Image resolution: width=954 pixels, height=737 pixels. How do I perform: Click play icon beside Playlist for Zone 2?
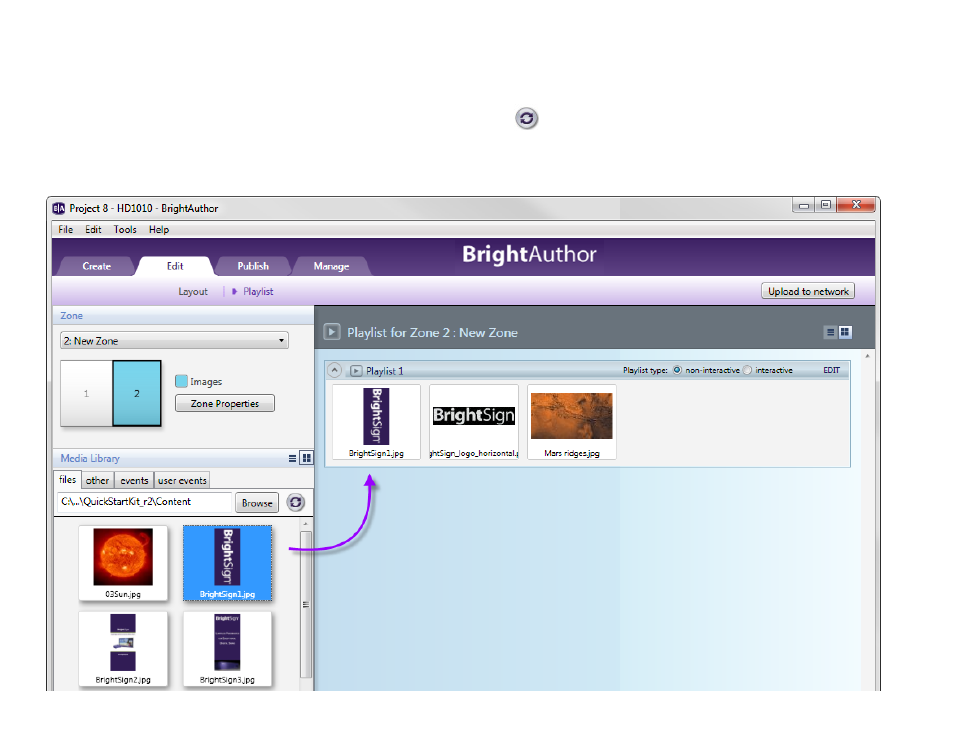coord(332,332)
